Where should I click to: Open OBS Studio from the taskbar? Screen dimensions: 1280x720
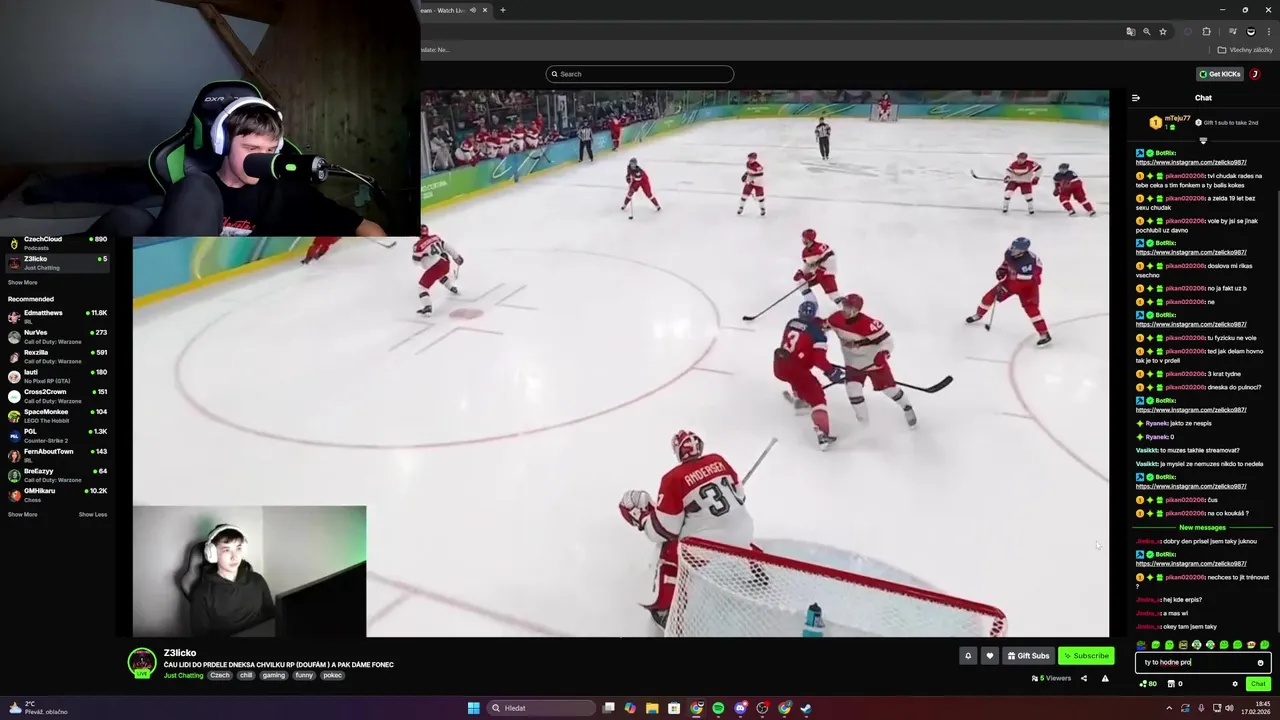(x=762, y=708)
